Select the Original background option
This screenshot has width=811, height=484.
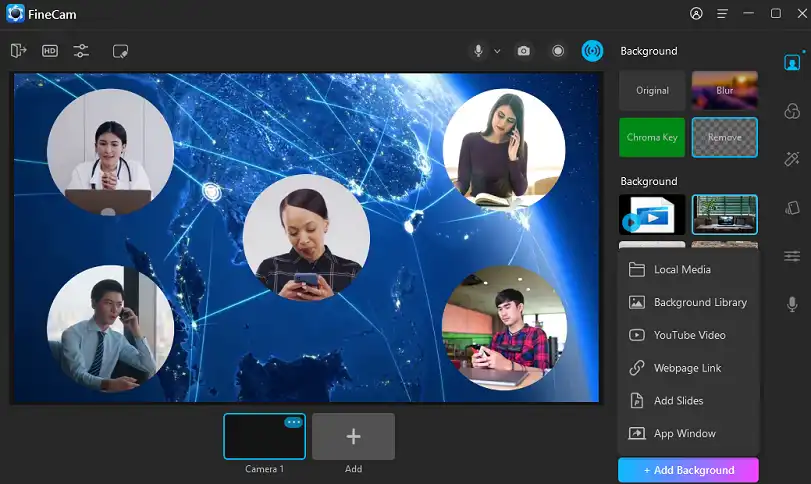point(652,90)
